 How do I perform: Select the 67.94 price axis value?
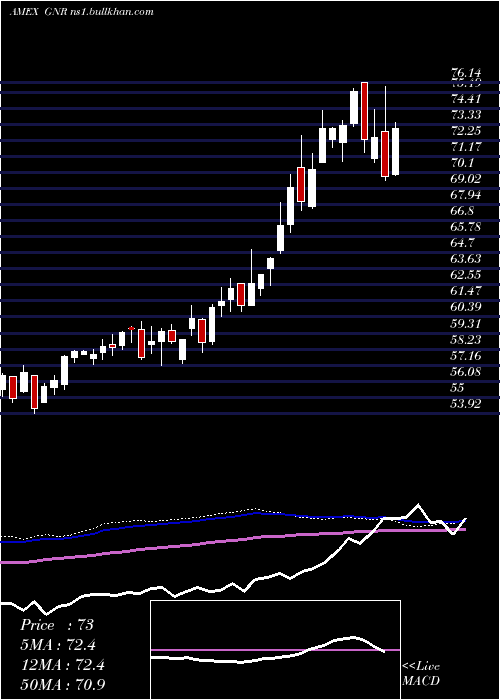[x=466, y=195]
